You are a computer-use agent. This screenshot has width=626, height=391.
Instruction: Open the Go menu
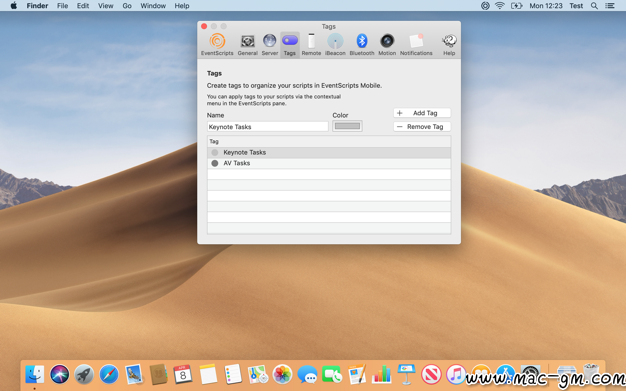(127, 6)
